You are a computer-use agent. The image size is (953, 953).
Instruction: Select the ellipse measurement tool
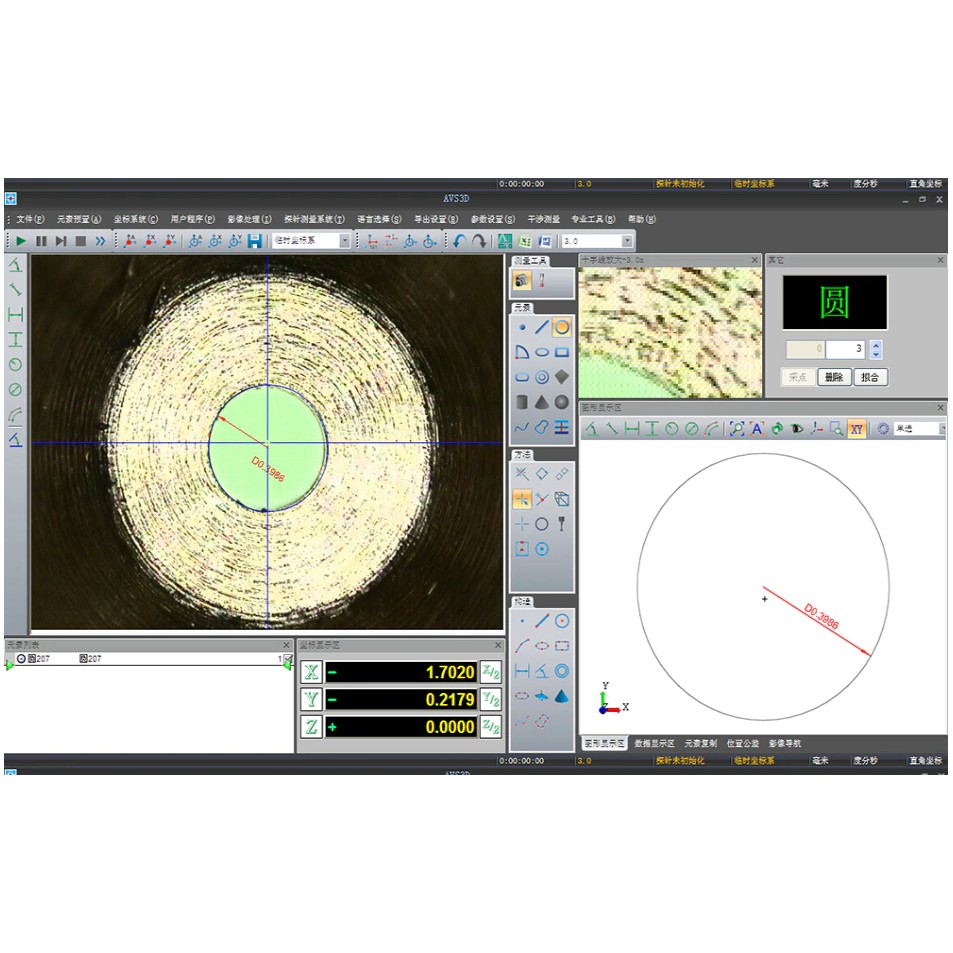click(542, 353)
